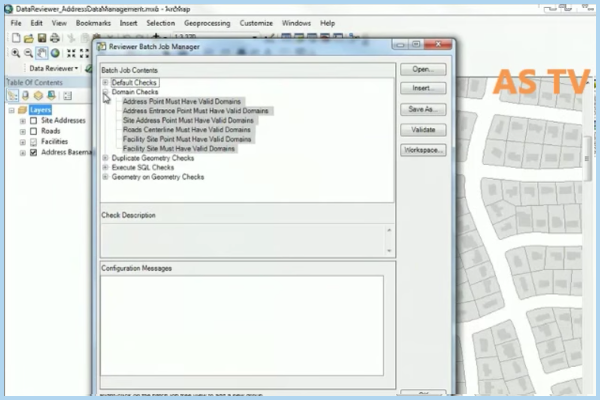Uncheck the Address Basemap layer checkbox

coord(34,153)
